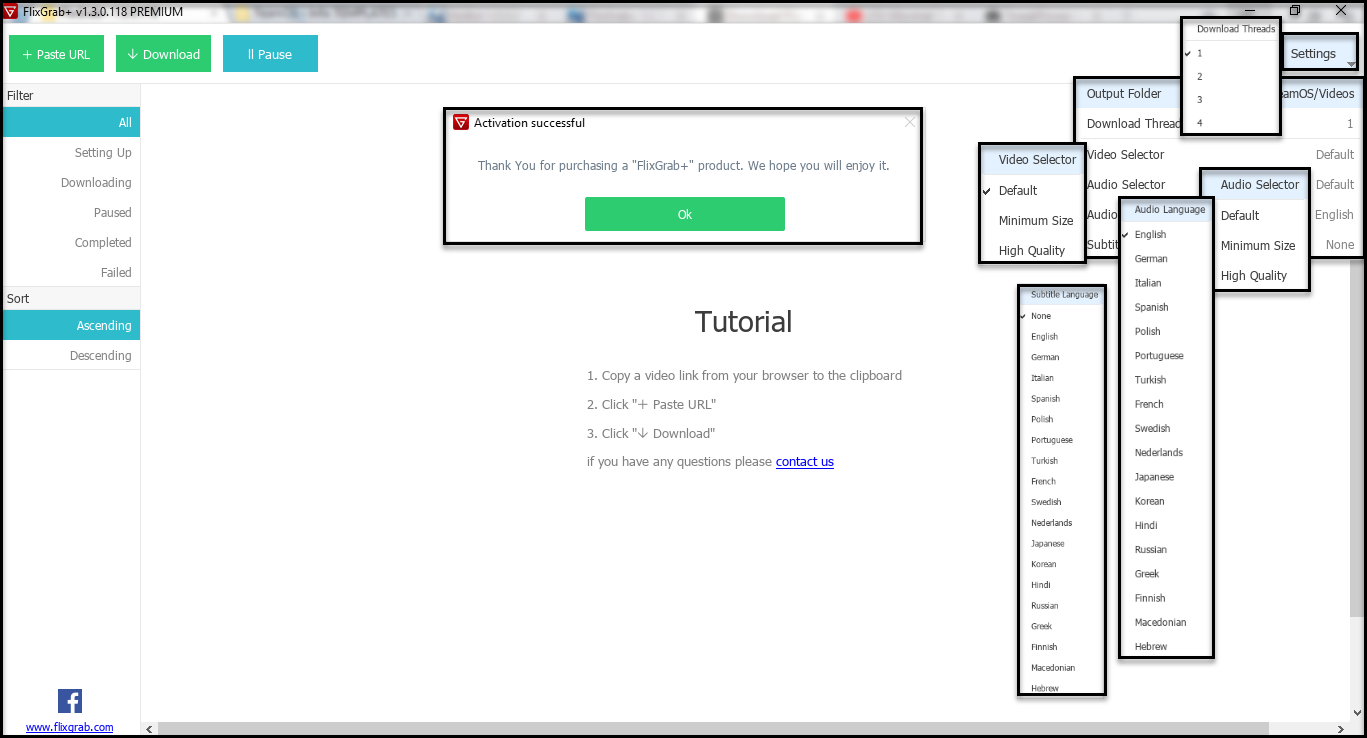Select Korean in Audio Language list
The image size is (1367, 738).
coord(1166,501)
